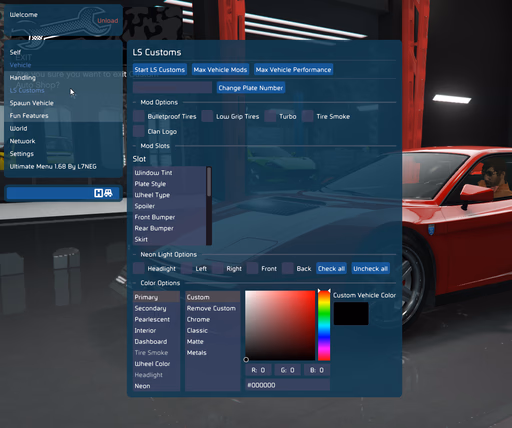Screen dimensions: 512x428
Task: Collapse the Mod Options section
Action: (159, 102)
